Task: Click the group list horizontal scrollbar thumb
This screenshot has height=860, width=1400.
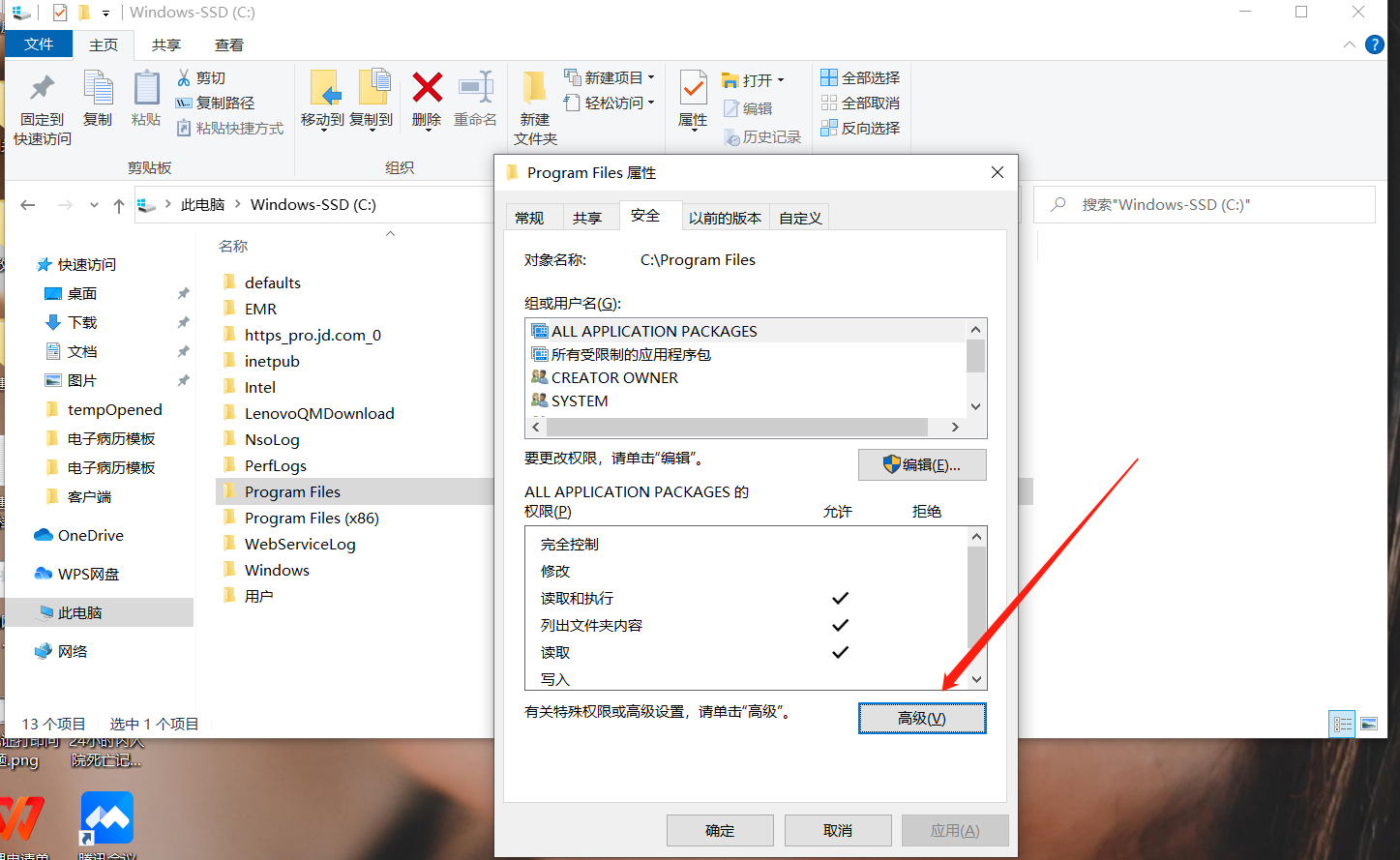Action: [x=738, y=427]
